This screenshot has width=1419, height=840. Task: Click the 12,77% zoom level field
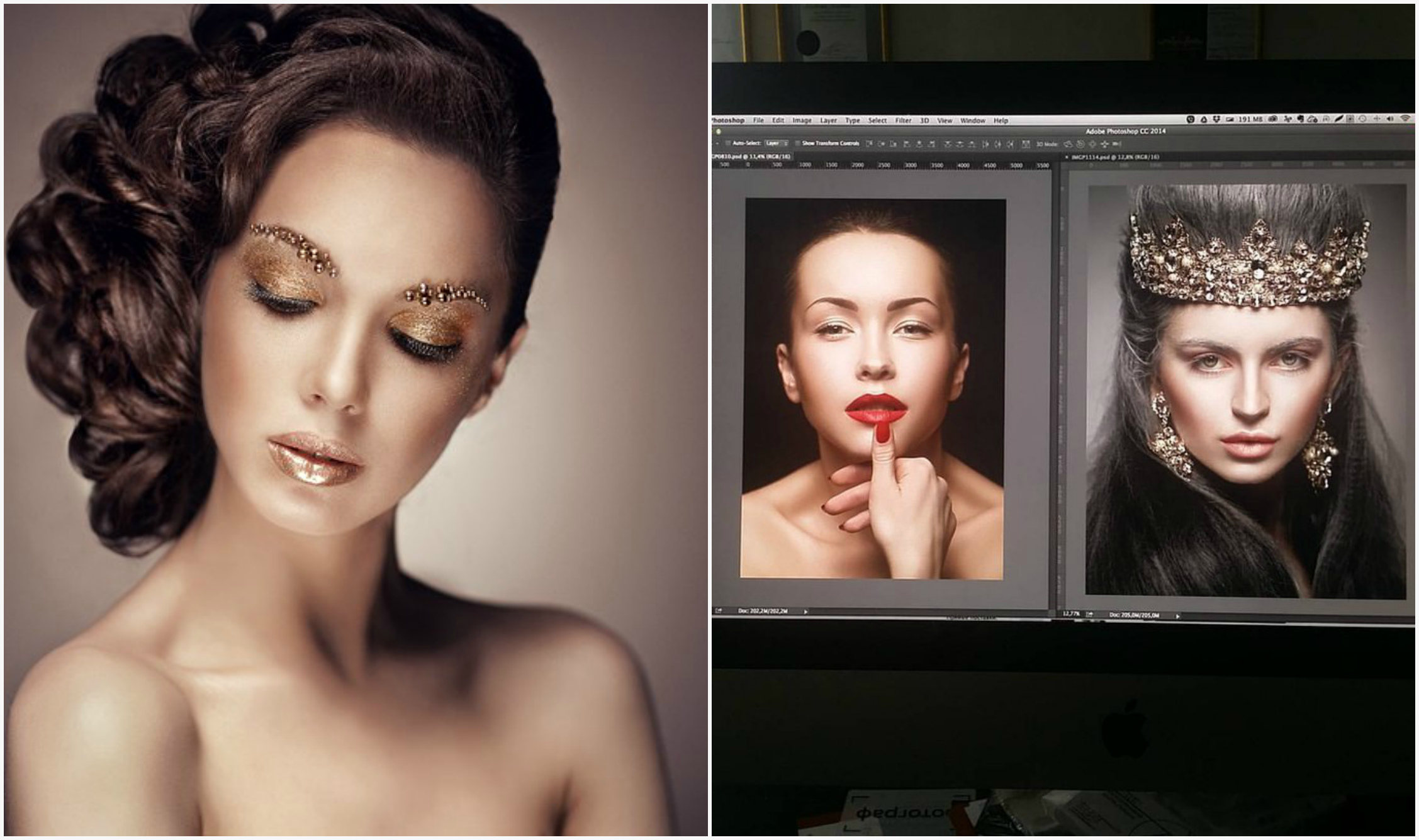[1070, 613]
